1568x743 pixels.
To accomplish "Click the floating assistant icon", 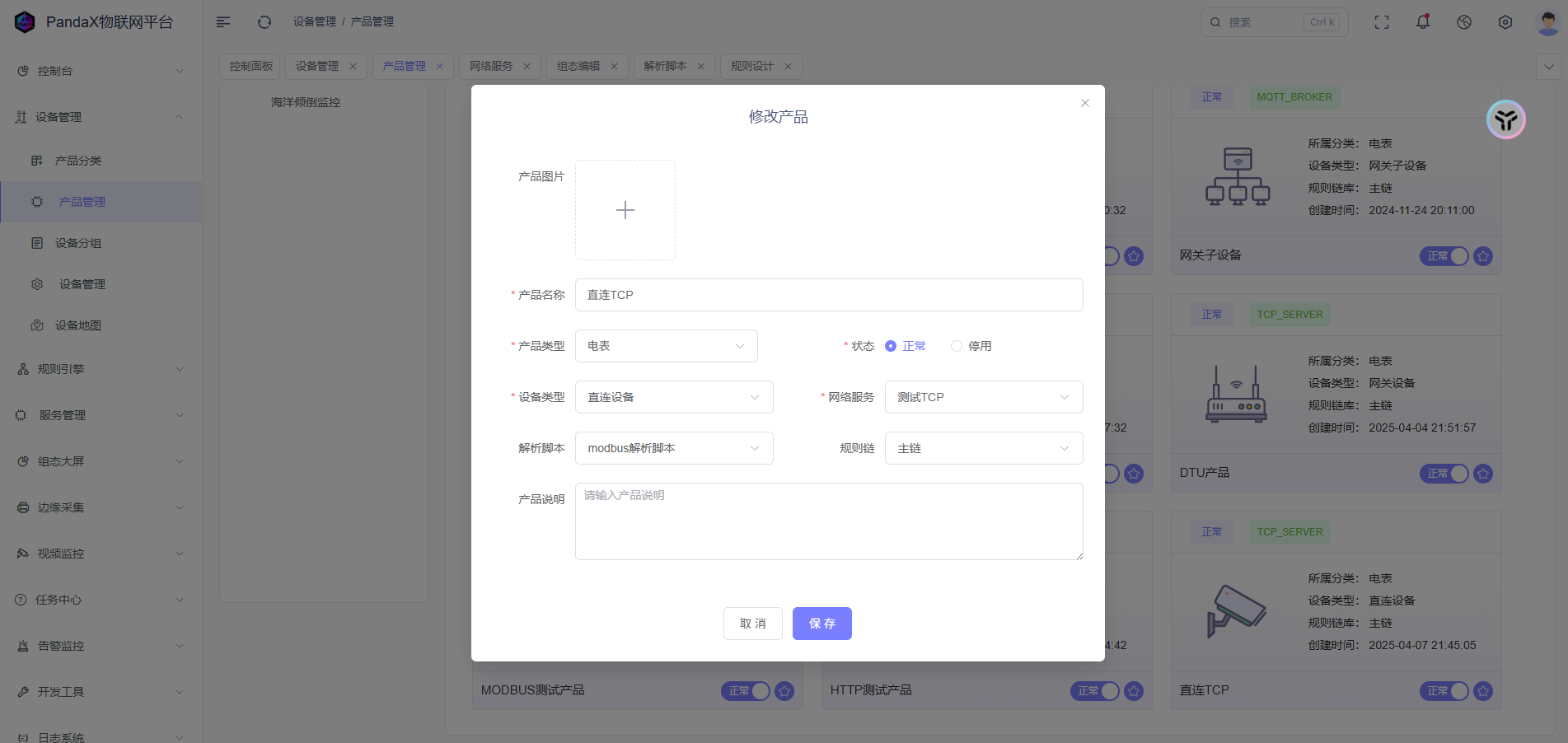I will (1506, 120).
